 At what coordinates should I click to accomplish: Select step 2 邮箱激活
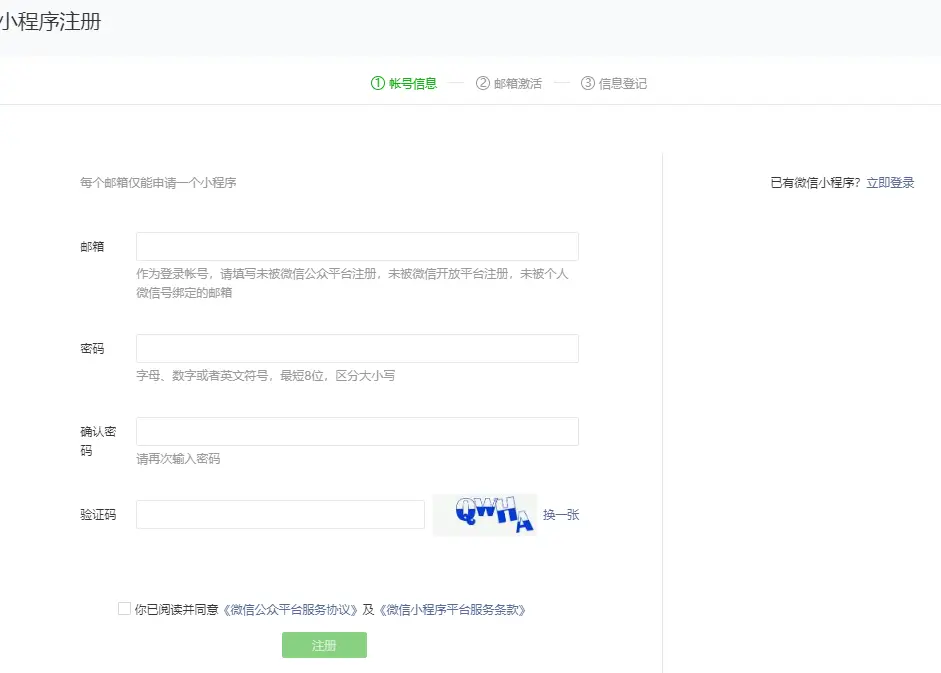[x=509, y=83]
